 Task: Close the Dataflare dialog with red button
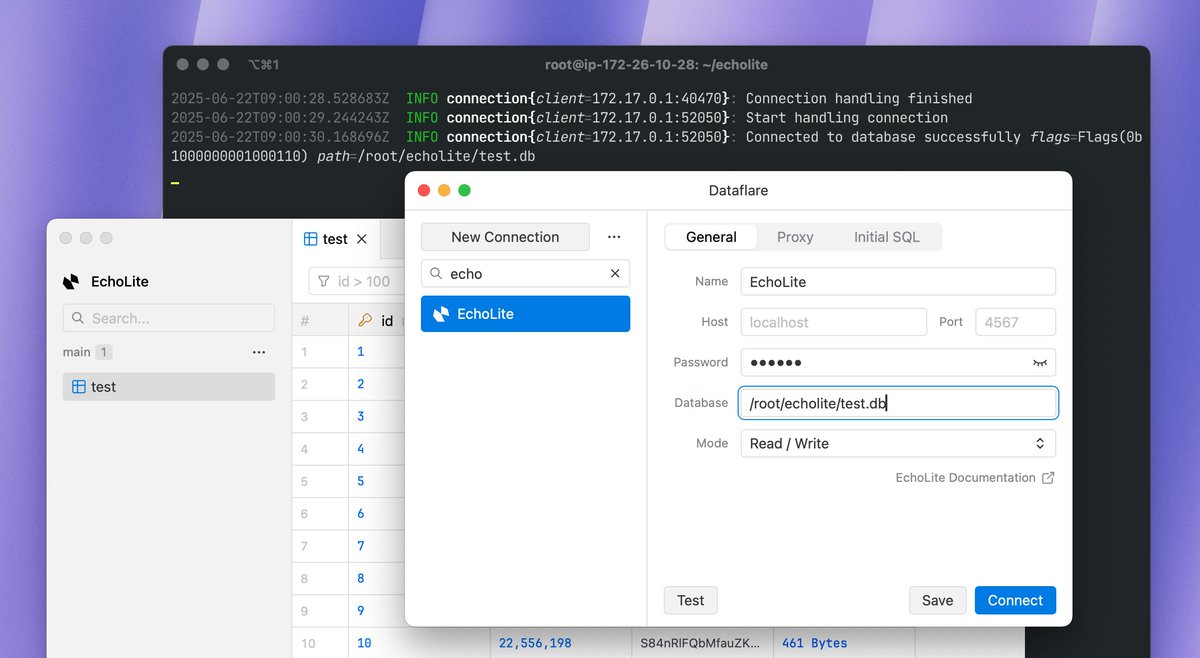(424, 190)
